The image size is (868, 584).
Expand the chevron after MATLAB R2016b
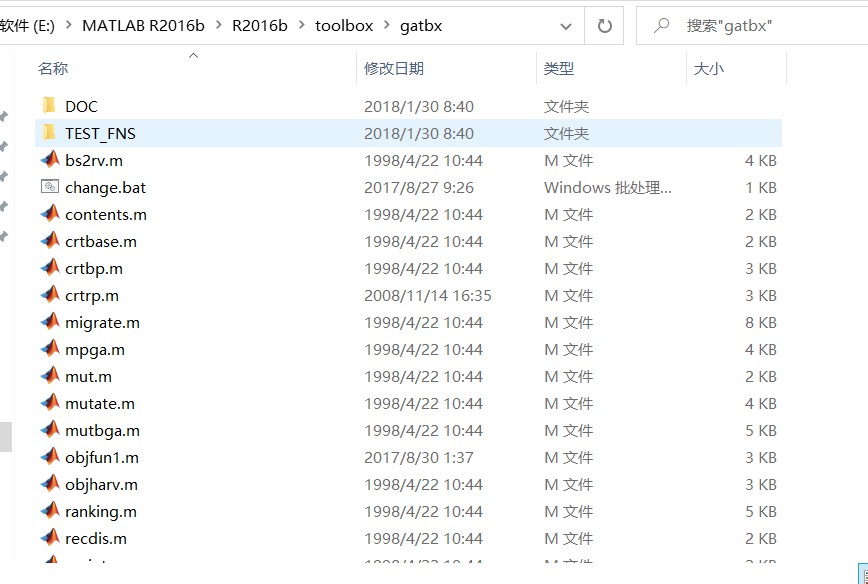218,25
